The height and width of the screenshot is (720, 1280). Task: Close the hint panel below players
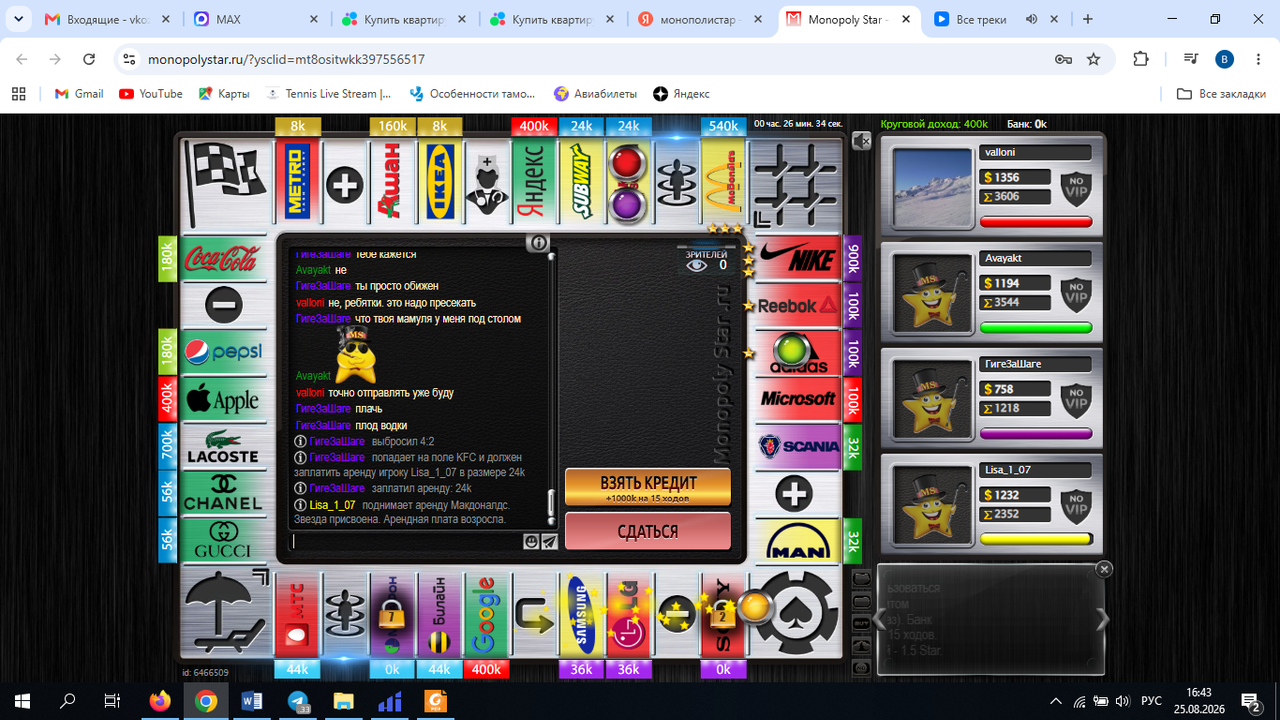tap(1104, 569)
